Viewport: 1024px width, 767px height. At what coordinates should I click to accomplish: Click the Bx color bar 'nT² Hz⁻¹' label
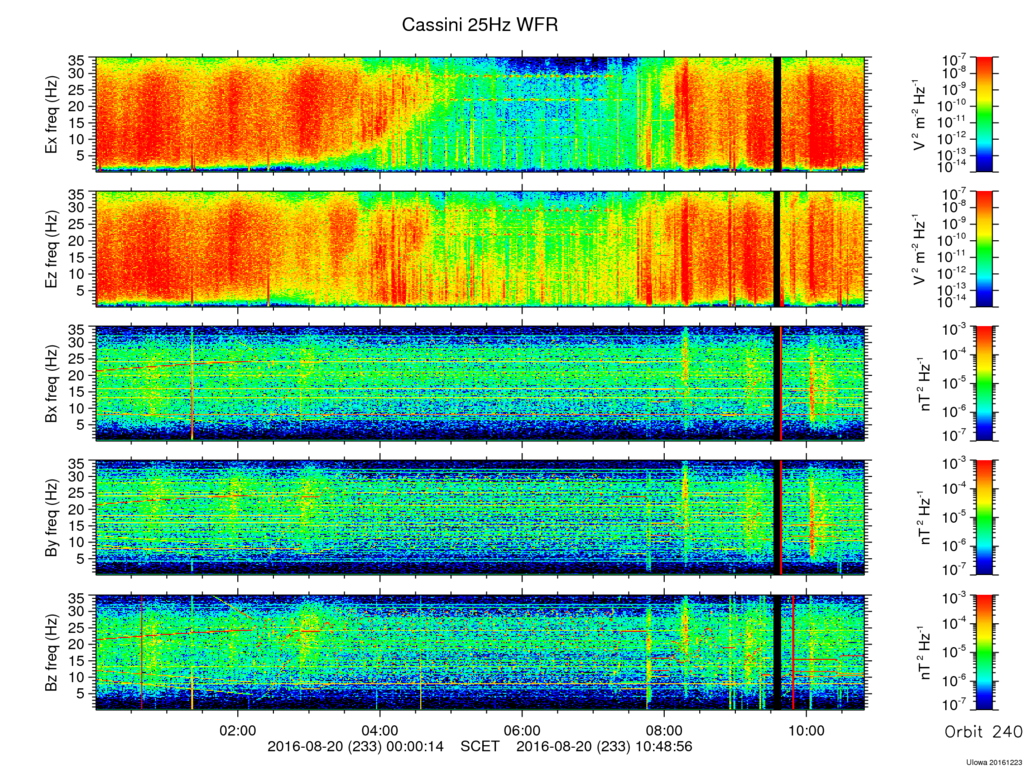coord(926,383)
